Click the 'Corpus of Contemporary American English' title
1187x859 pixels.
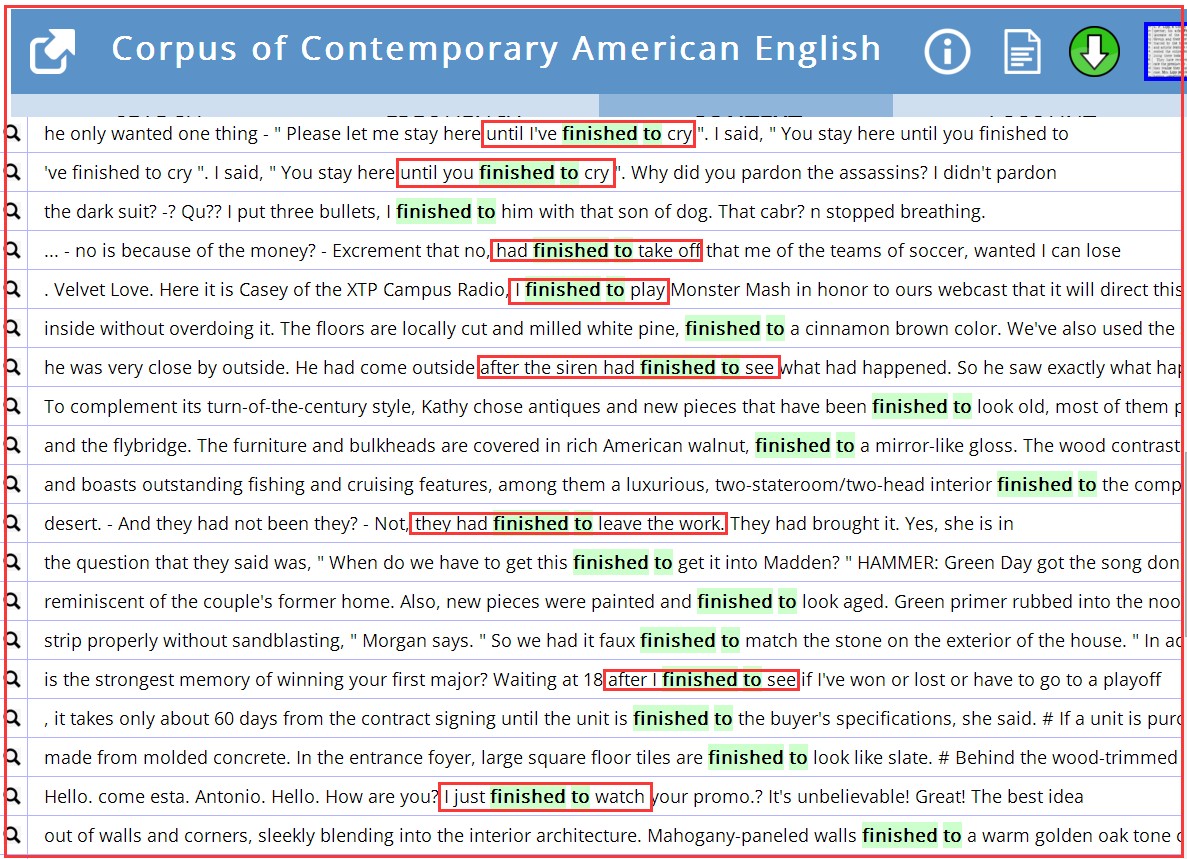pos(497,49)
